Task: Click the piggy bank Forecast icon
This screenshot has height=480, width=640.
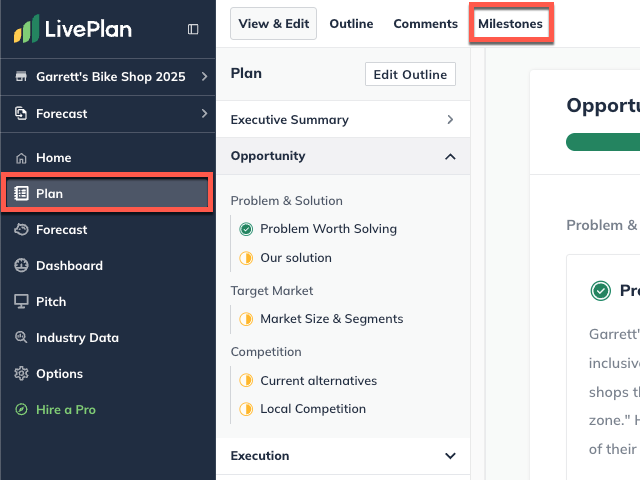Action: 21,229
